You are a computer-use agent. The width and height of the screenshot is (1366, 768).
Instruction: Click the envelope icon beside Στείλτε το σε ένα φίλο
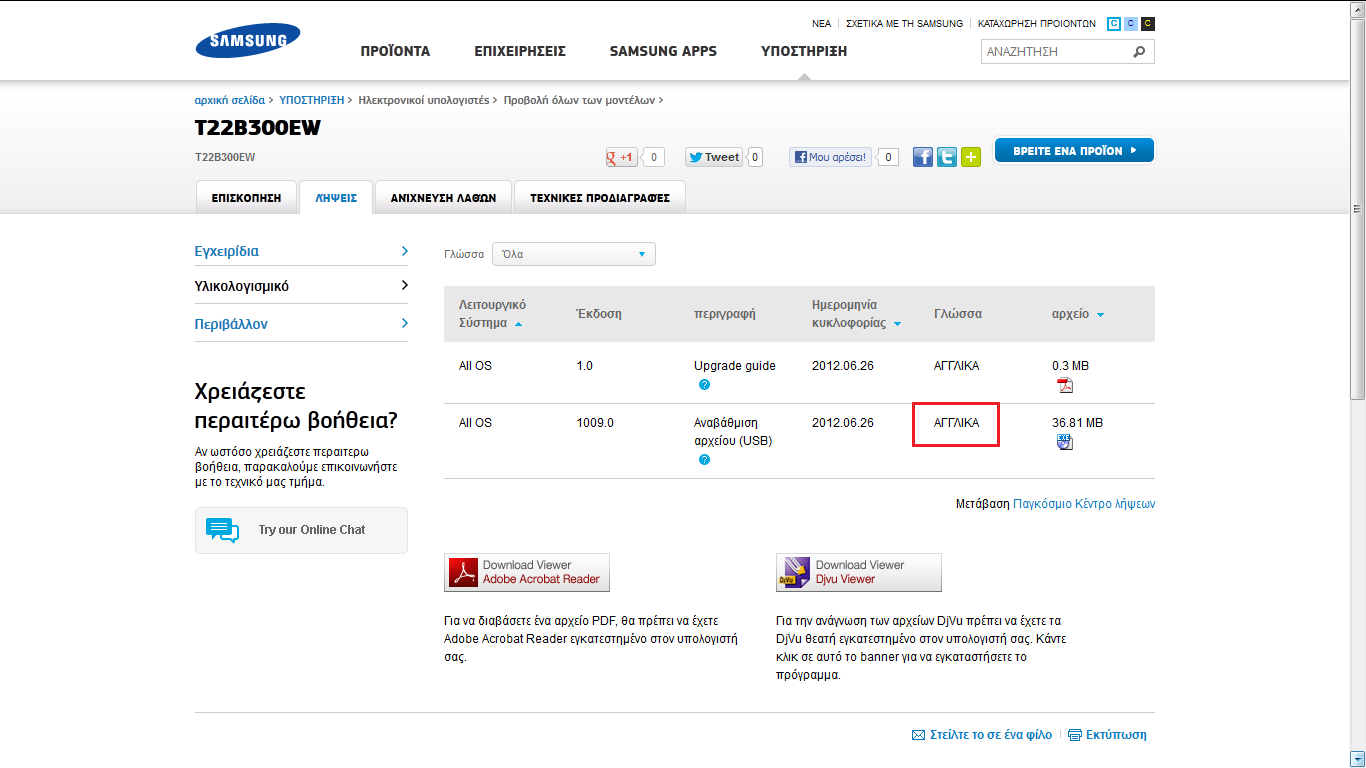[x=918, y=735]
